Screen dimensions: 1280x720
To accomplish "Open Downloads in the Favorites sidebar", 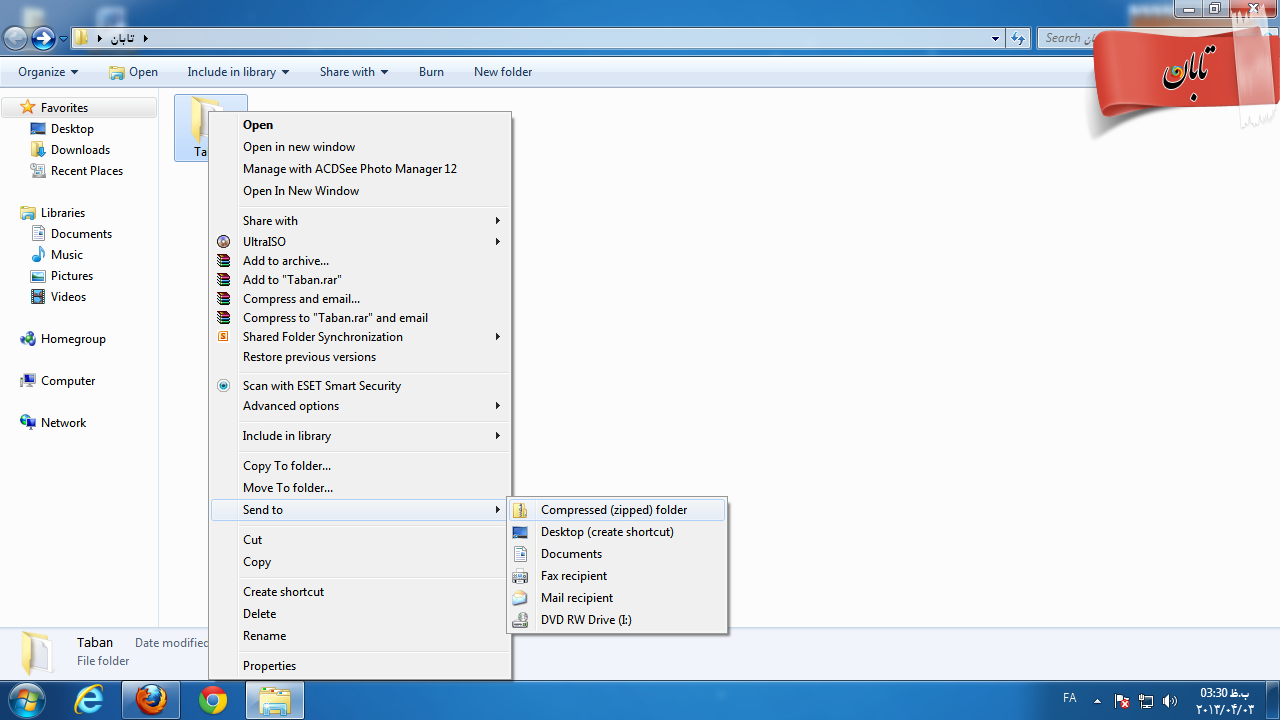I will pyautogui.click(x=80, y=150).
